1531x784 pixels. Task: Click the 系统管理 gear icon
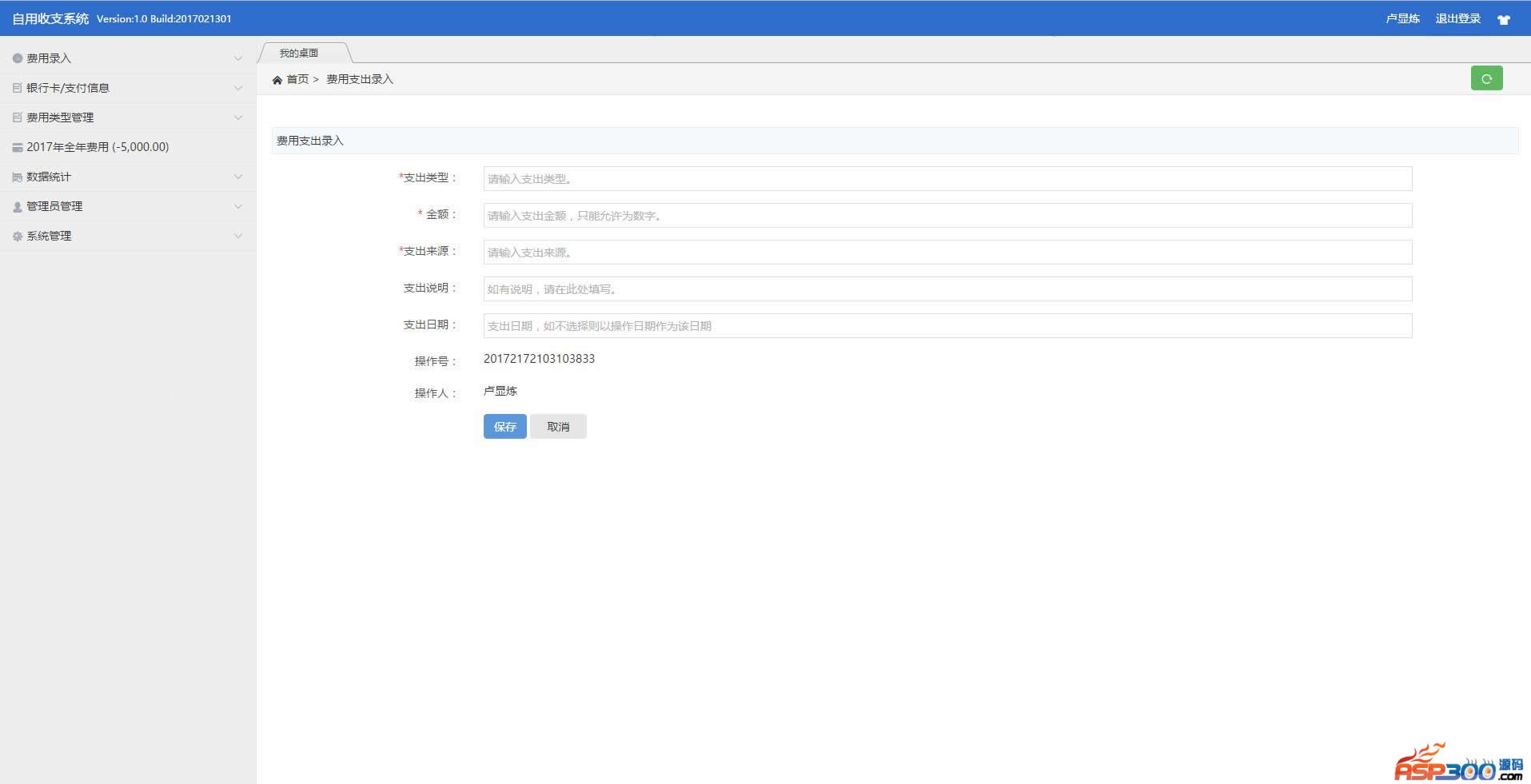point(18,236)
